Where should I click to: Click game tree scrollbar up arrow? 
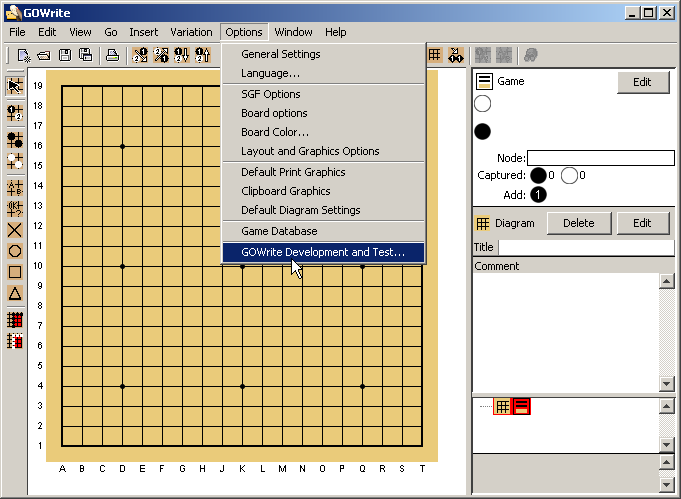tap(667, 406)
